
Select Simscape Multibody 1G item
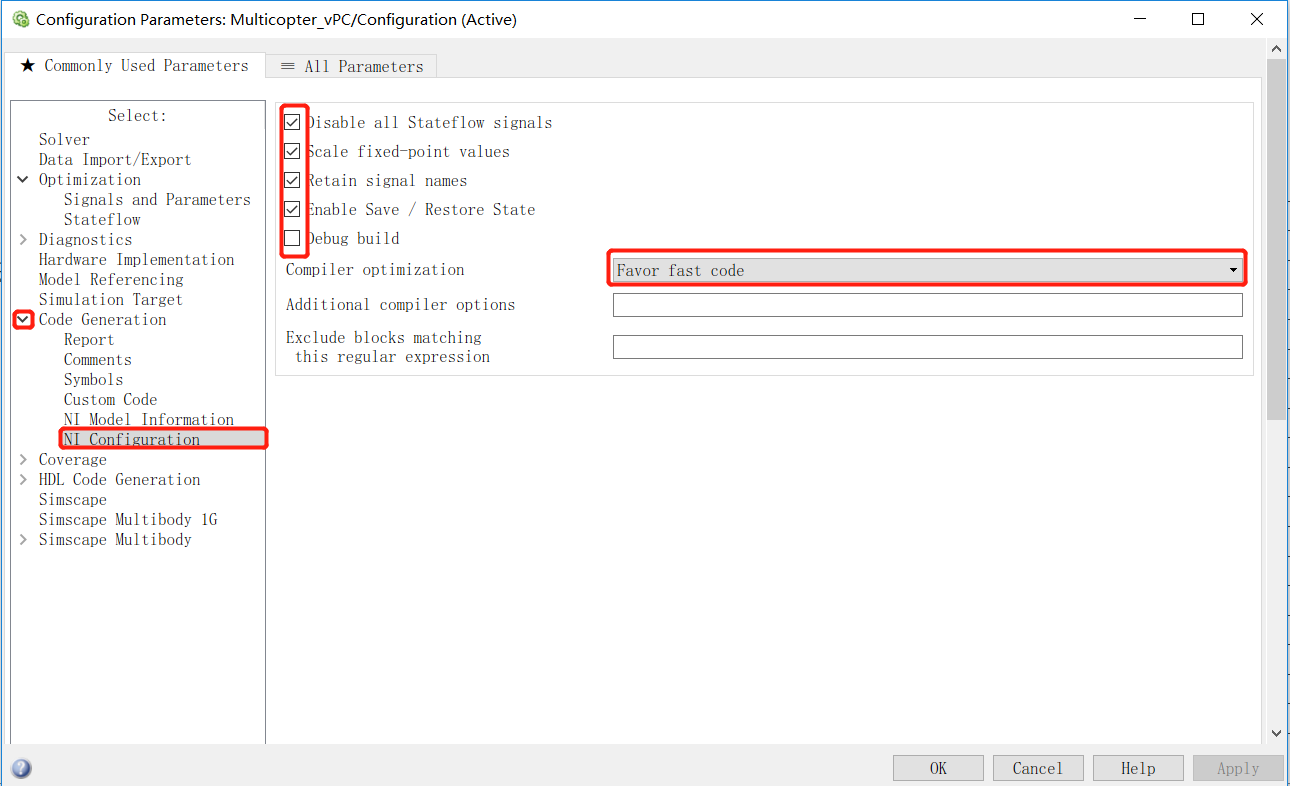128,520
